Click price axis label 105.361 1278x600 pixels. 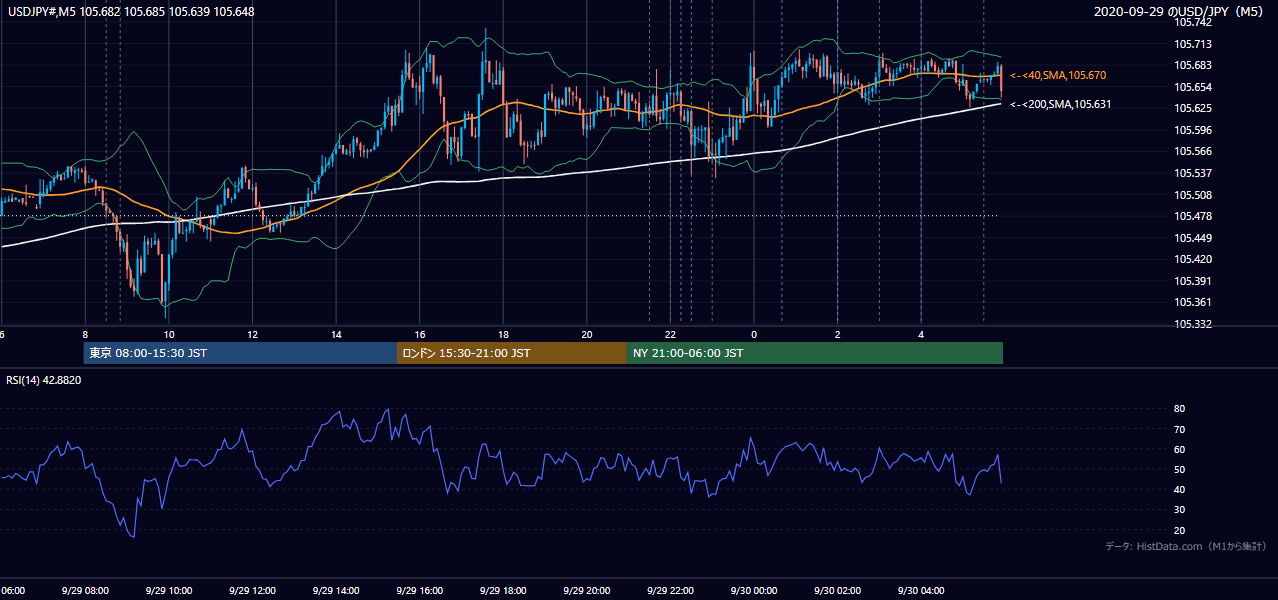click(x=1192, y=302)
